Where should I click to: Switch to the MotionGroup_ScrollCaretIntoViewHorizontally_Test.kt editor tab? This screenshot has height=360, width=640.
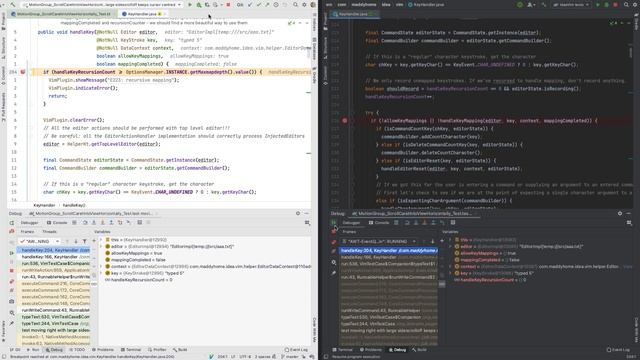(61, 14)
